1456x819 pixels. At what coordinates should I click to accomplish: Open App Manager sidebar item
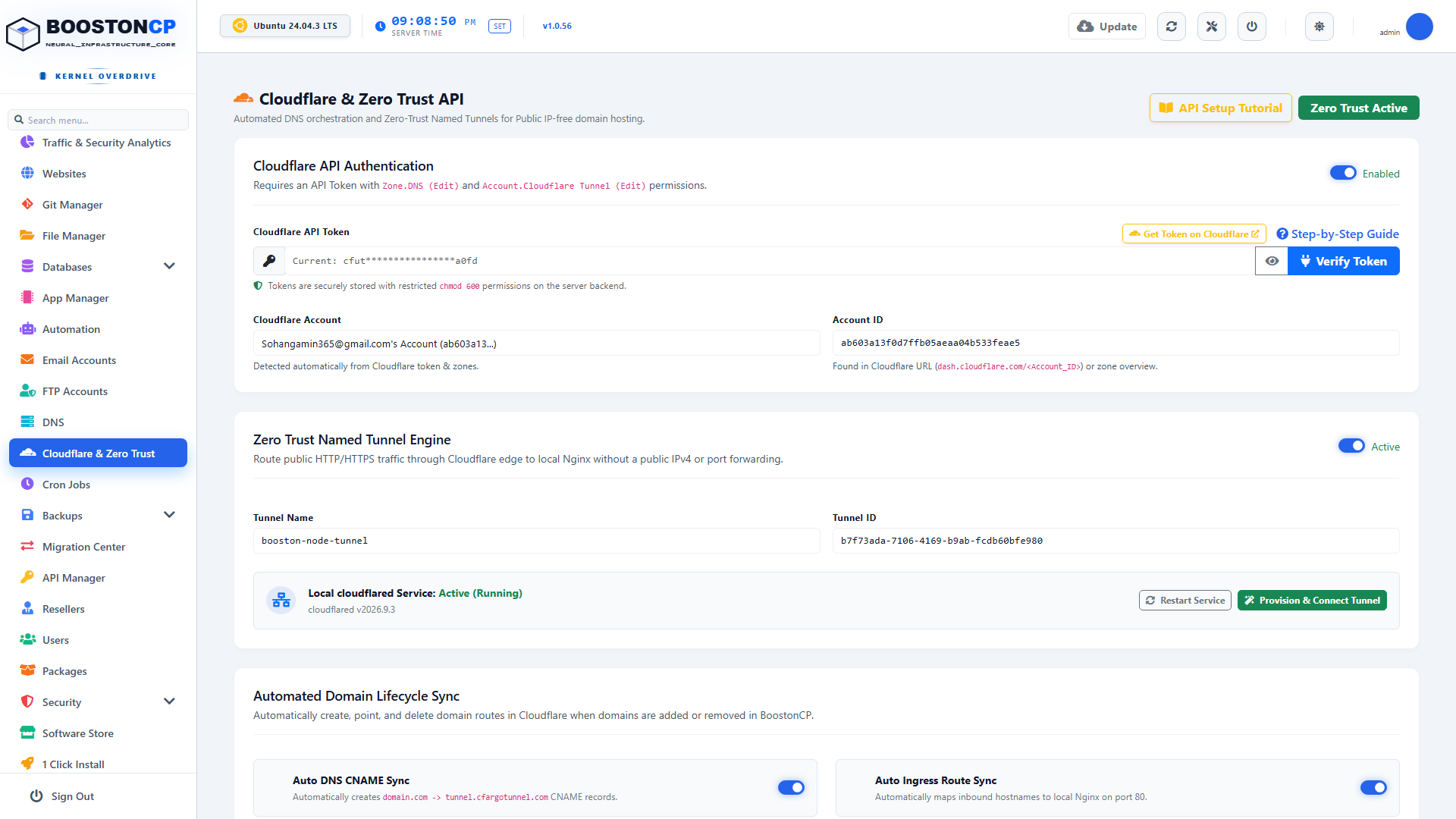click(x=98, y=298)
